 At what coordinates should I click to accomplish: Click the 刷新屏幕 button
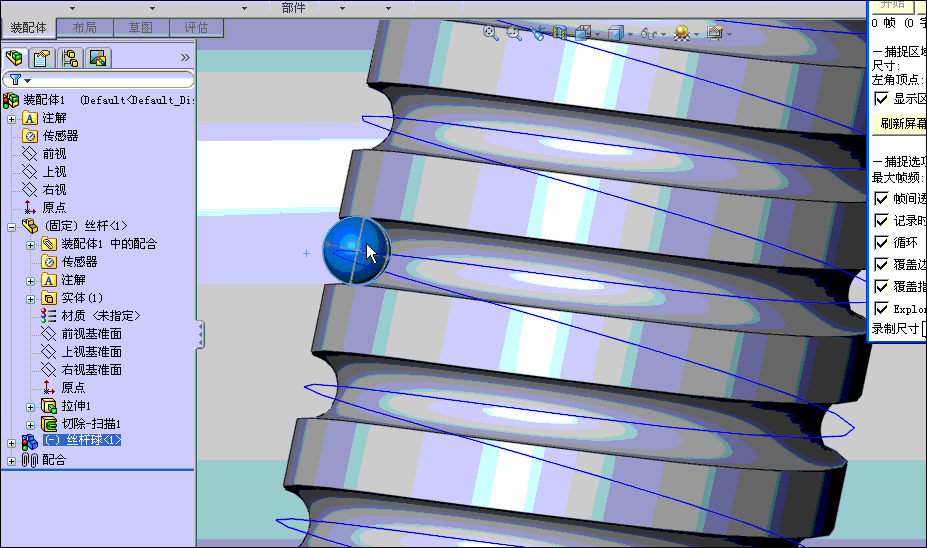coord(900,124)
